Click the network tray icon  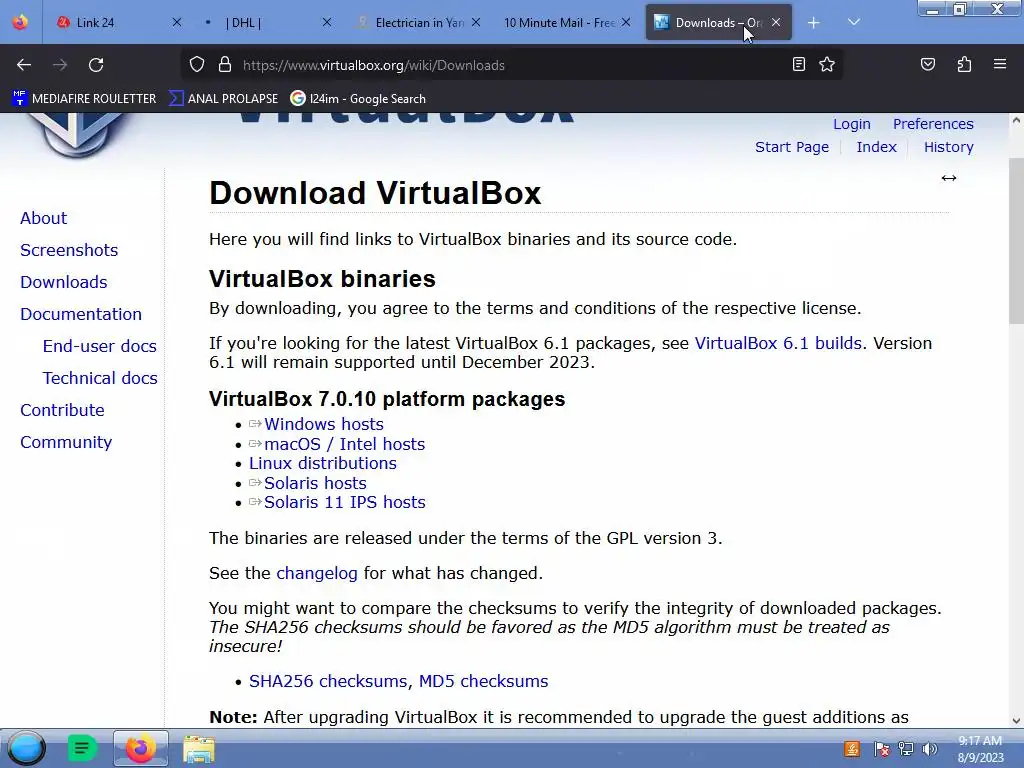tap(906, 749)
